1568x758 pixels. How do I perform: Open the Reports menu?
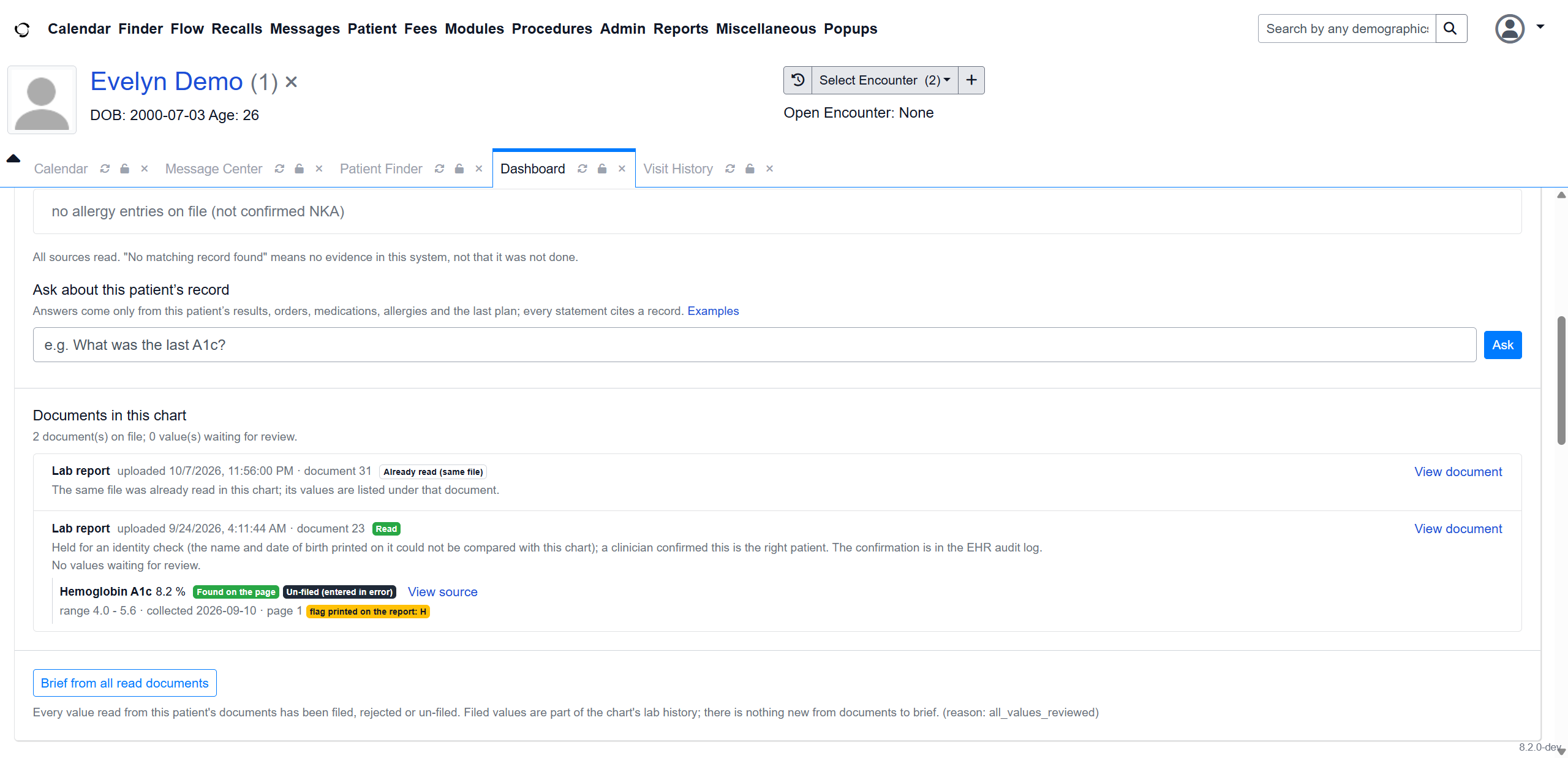[680, 29]
